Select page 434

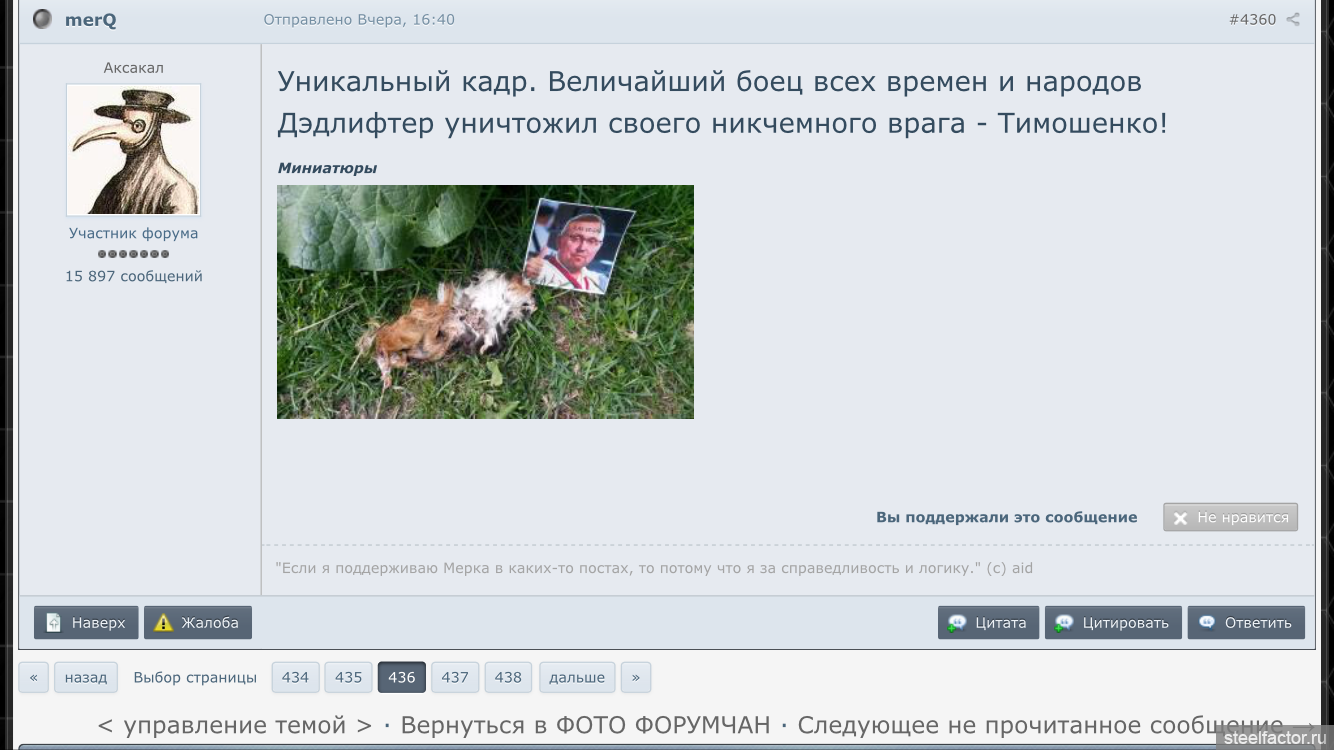[x=295, y=677]
